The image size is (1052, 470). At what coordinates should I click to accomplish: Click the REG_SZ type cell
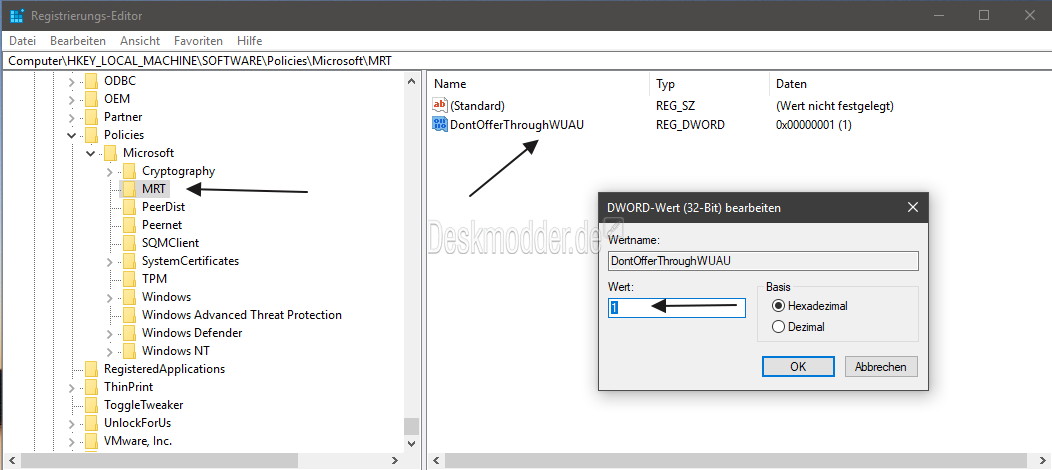pyautogui.click(x=674, y=106)
